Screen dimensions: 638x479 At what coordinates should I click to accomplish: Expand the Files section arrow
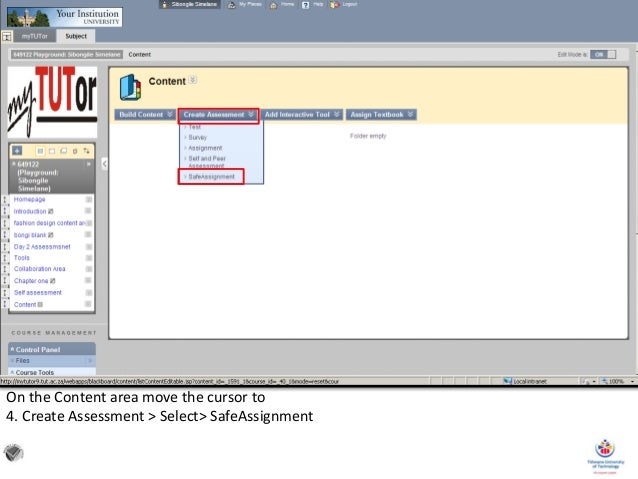90,361
